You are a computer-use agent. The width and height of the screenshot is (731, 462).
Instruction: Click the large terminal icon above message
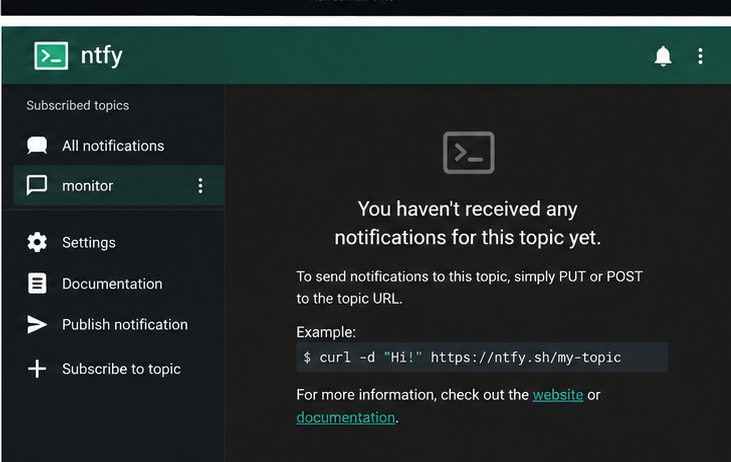tap(469, 152)
